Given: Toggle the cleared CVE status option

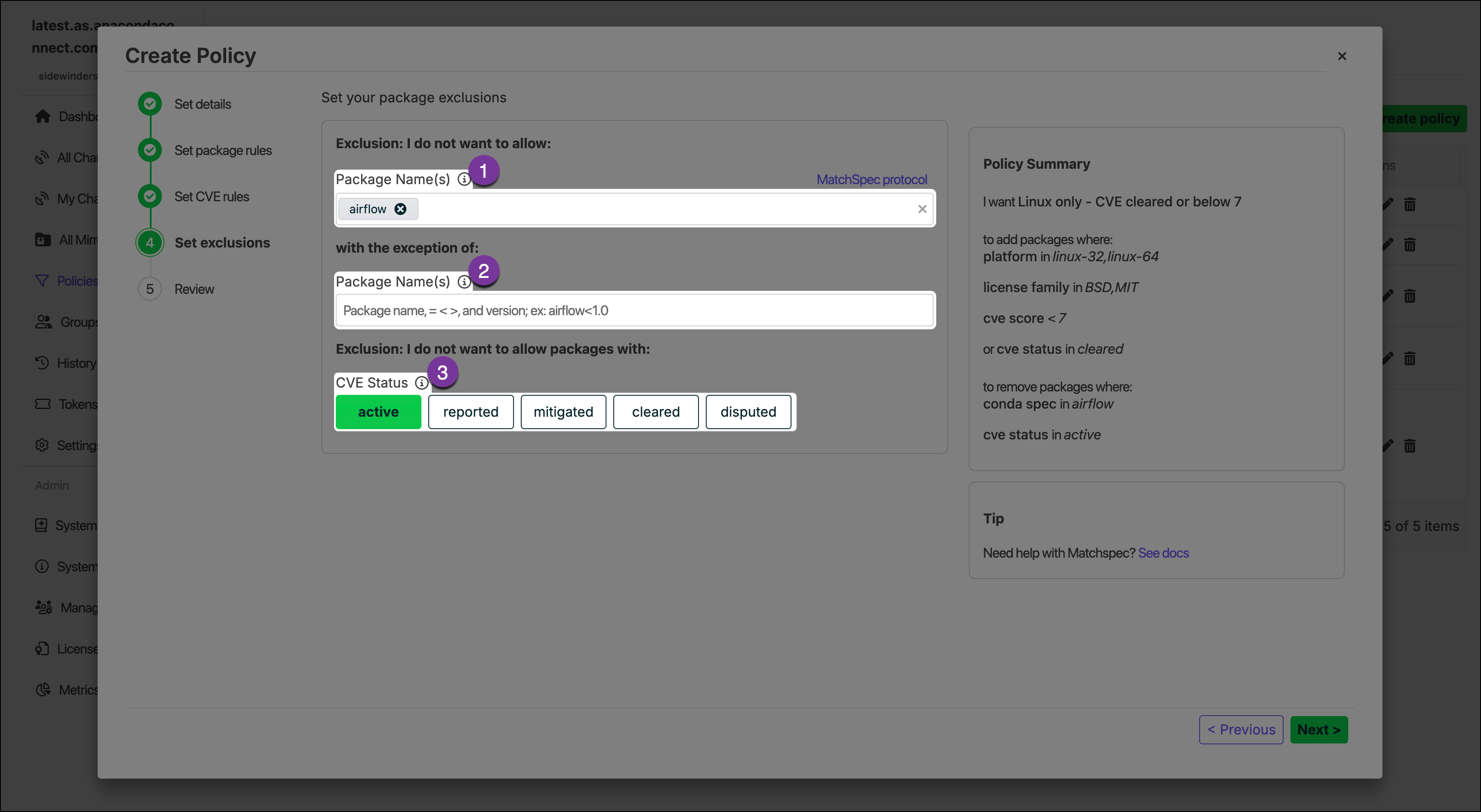Looking at the screenshot, I should click(x=655, y=412).
